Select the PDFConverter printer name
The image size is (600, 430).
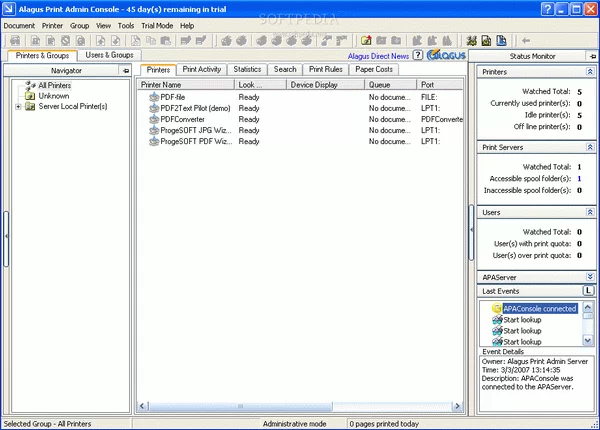click(x=183, y=119)
